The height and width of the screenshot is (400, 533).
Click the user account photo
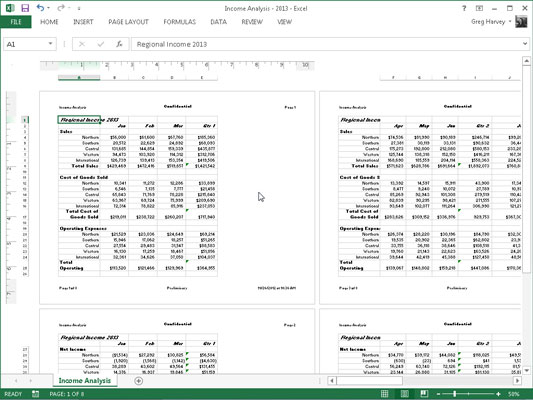521,22
